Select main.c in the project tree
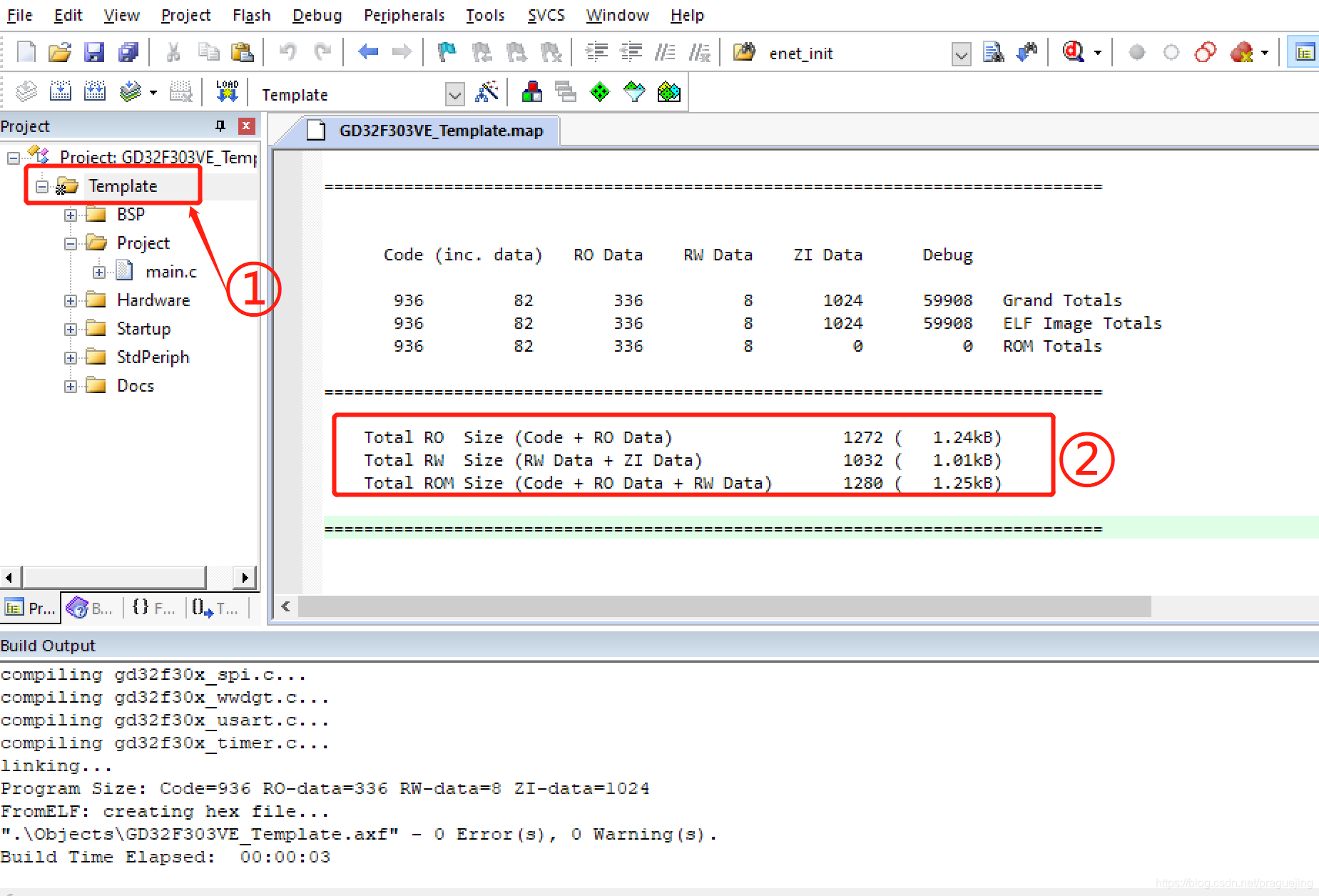The width and height of the screenshot is (1319, 896). (x=170, y=272)
